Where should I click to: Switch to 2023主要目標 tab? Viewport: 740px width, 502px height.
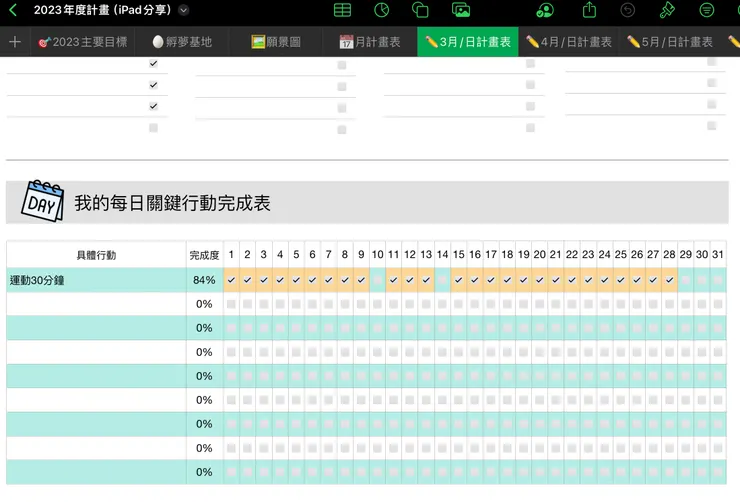[x=83, y=42]
